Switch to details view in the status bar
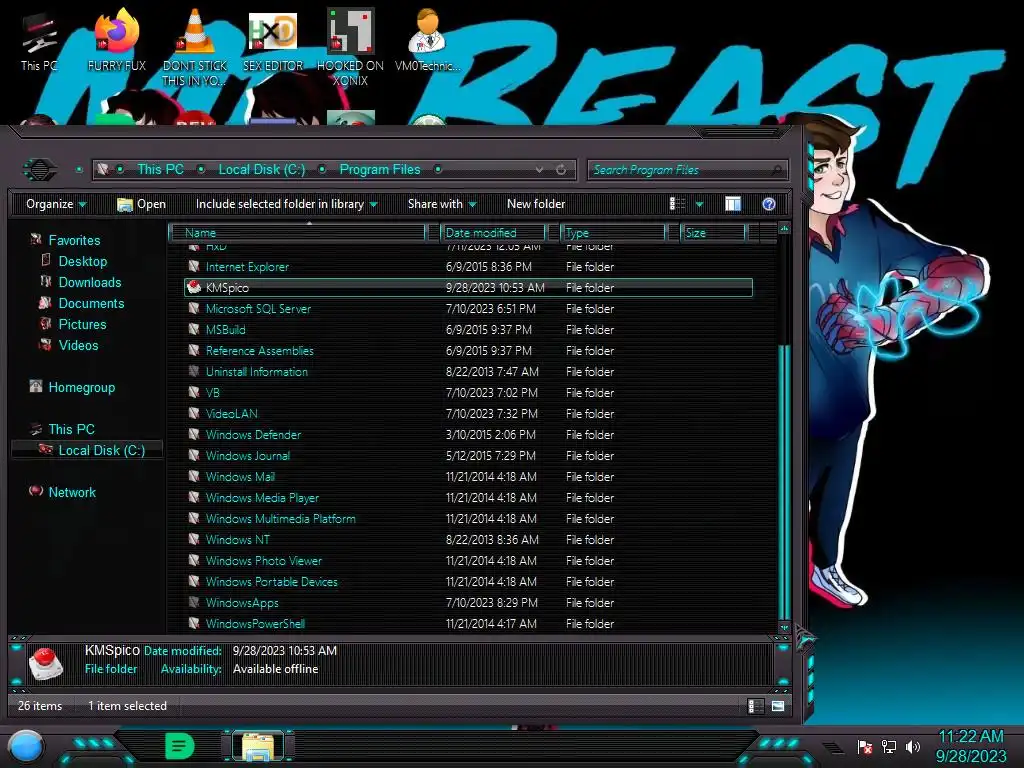The image size is (1024, 768). (x=755, y=706)
